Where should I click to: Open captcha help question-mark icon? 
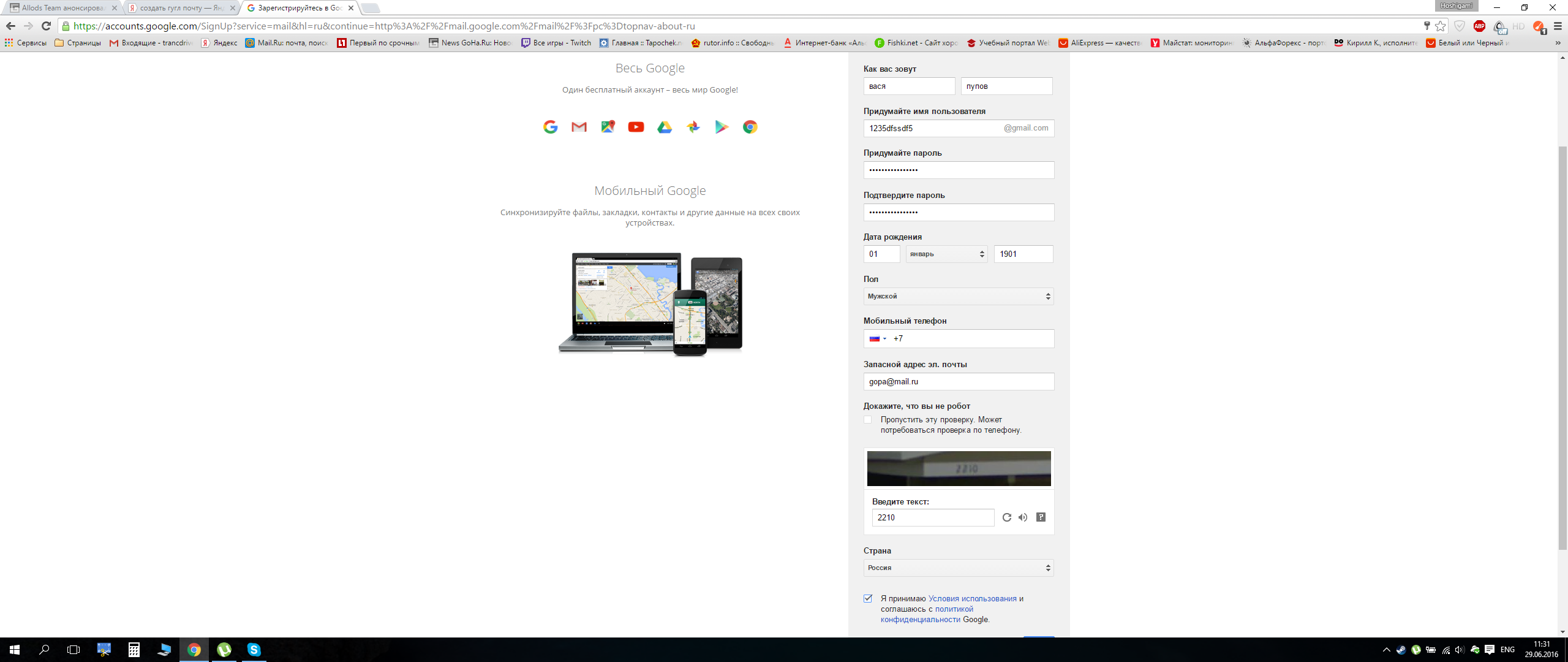click(x=1041, y=517)
